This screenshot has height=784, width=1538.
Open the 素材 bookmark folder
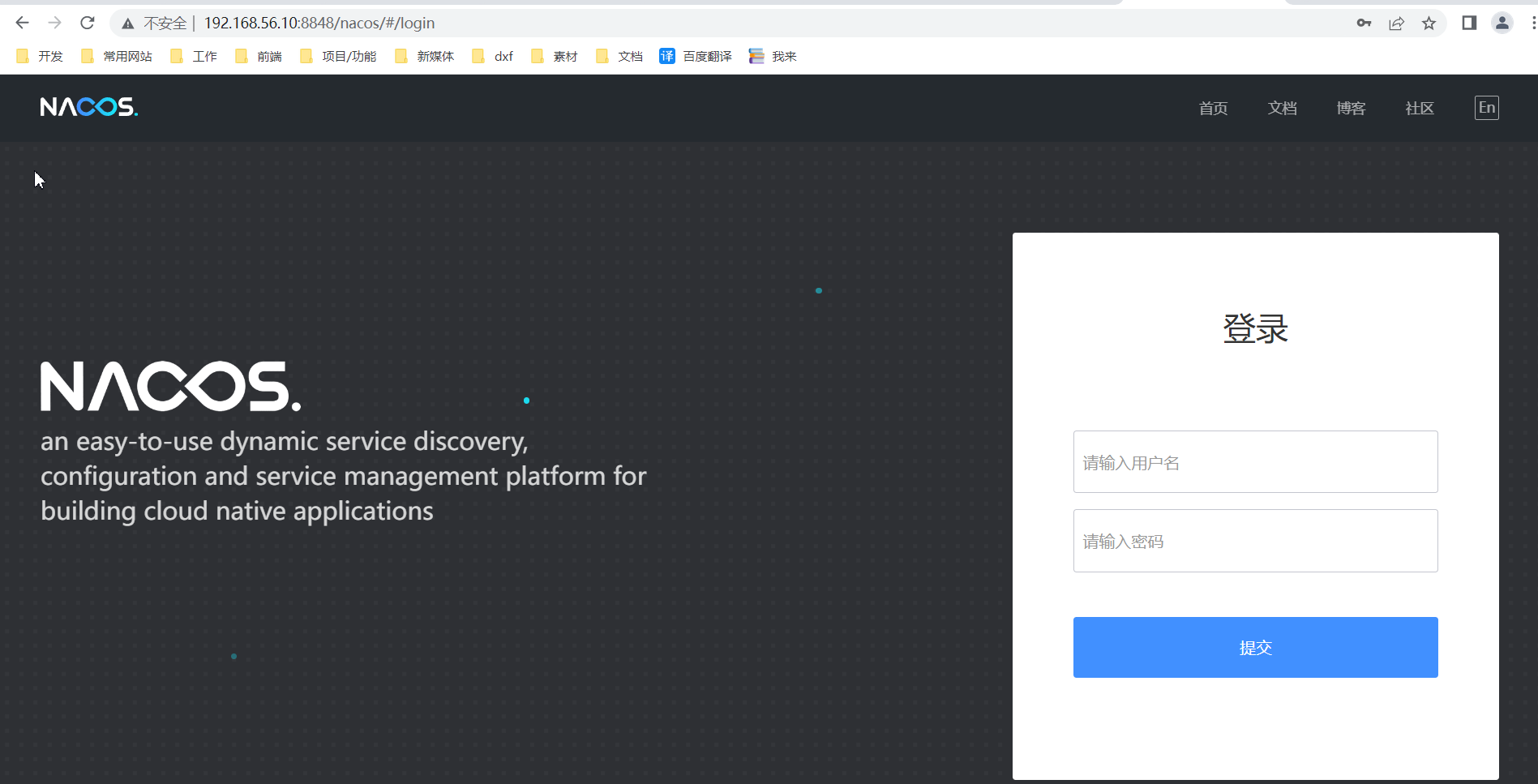tap(555, 56)
